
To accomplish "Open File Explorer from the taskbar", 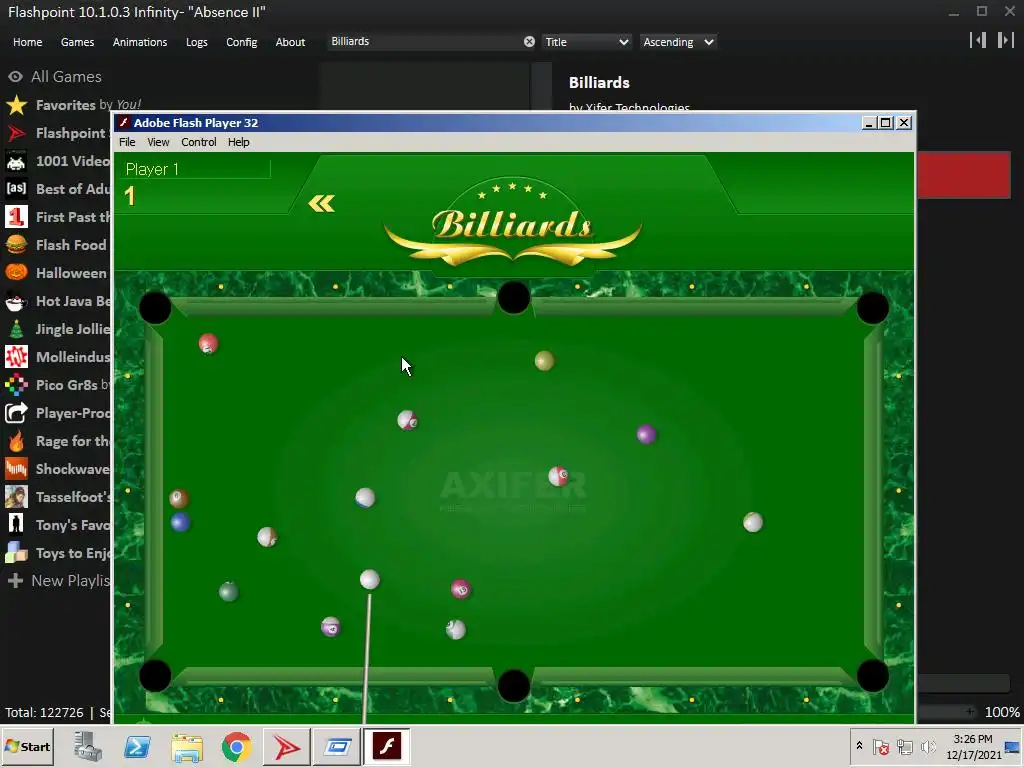I will (187, 746).
